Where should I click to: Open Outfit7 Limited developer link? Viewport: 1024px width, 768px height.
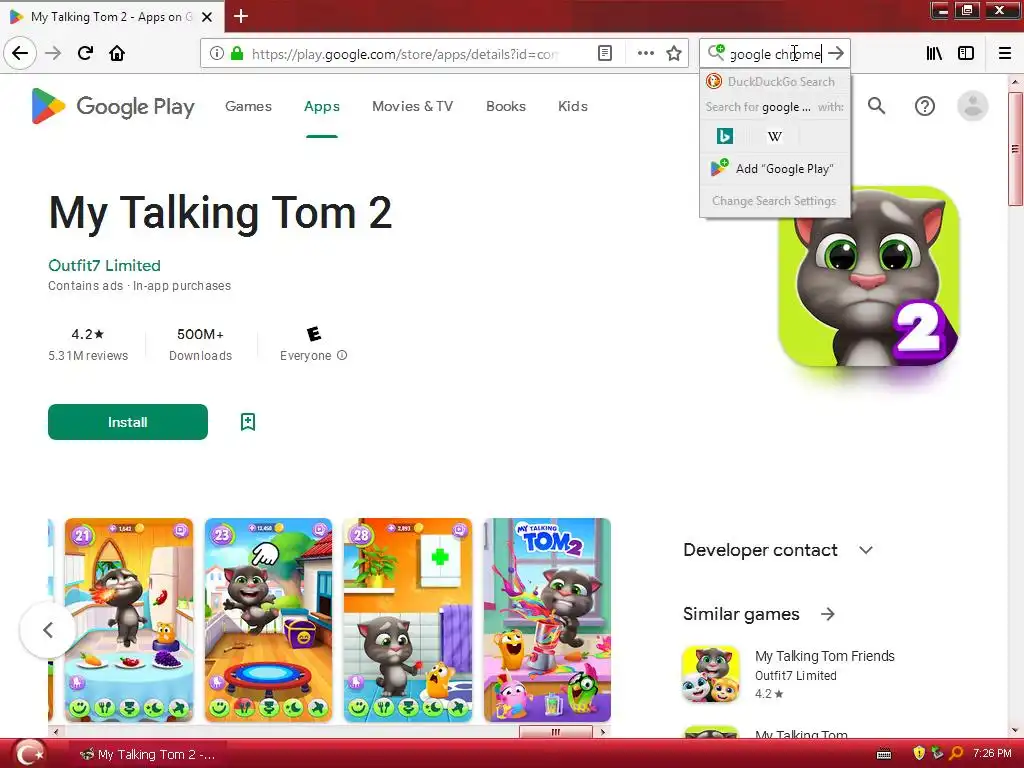coord(104,265)
